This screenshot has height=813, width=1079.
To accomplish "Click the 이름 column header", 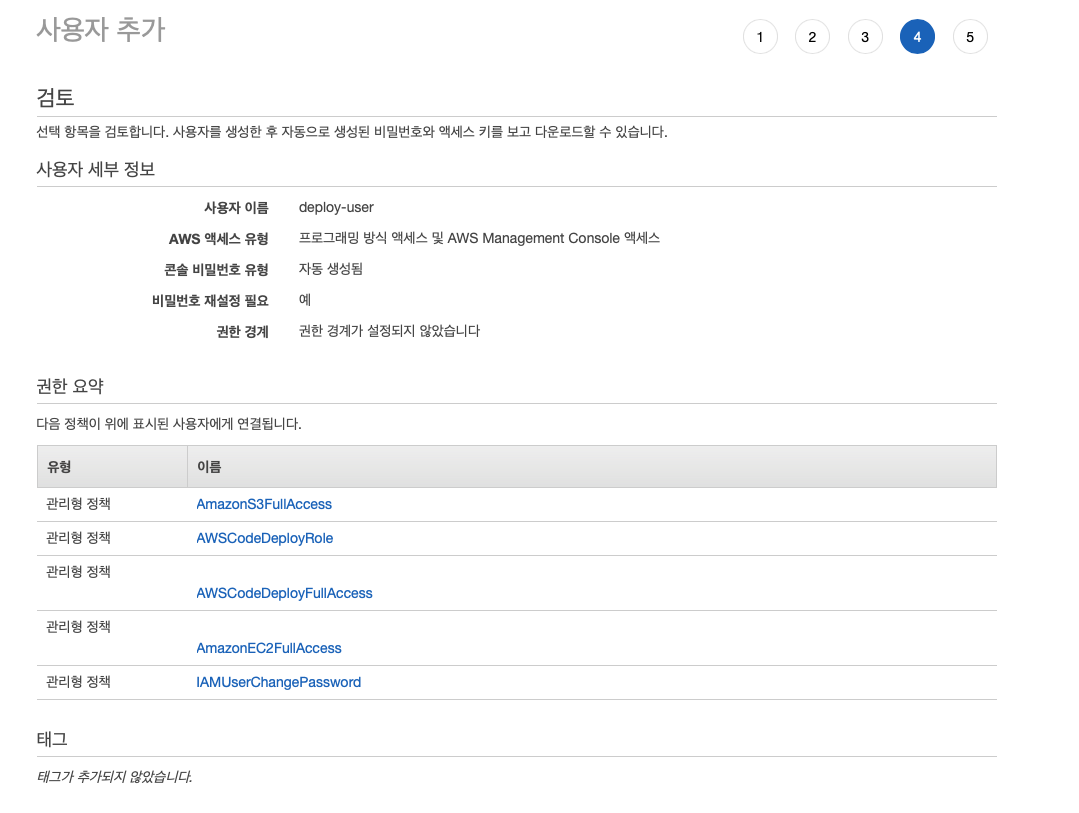I will click(x=592, y=467).
